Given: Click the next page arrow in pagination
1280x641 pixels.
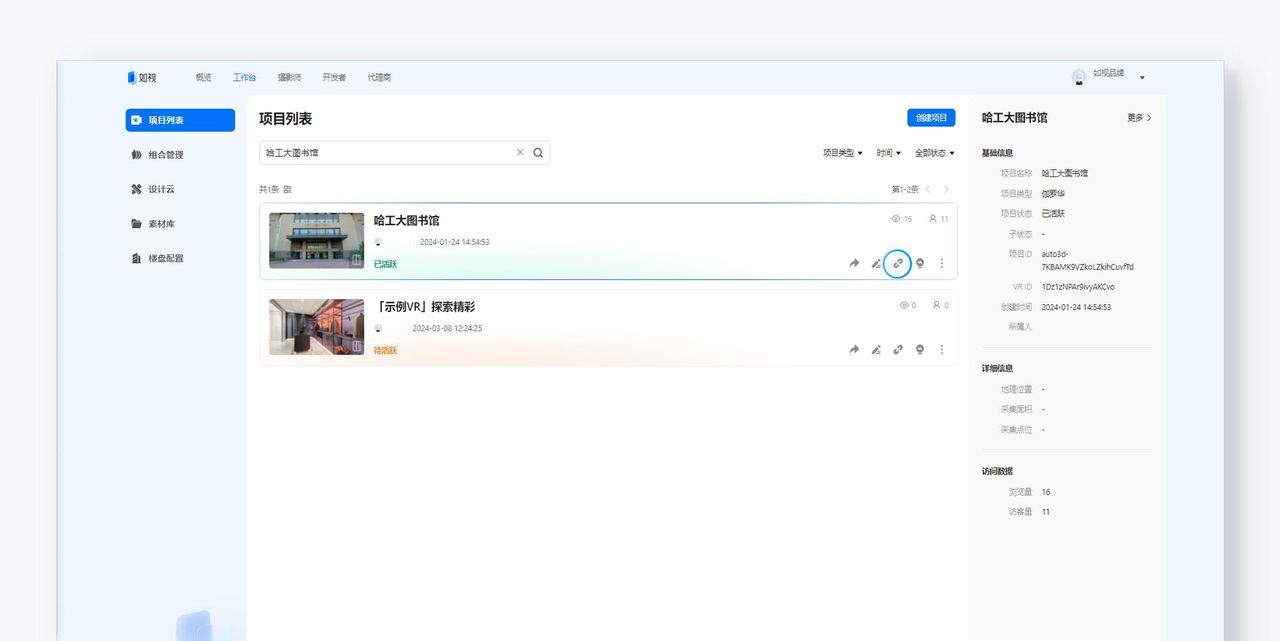Looking at the screenshot, I should 945,189.
